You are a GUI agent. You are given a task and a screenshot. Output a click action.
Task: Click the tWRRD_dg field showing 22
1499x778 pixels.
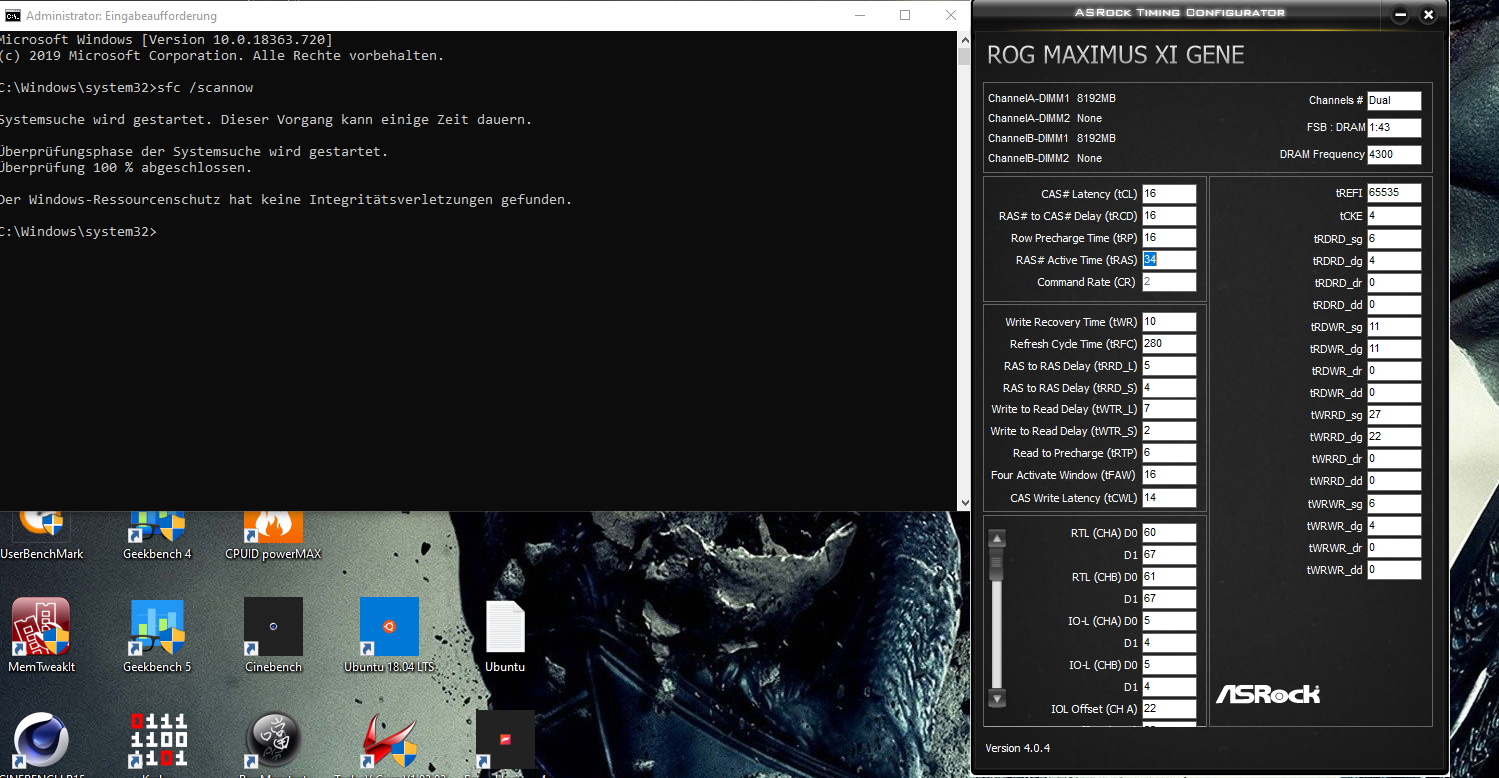1394,437
